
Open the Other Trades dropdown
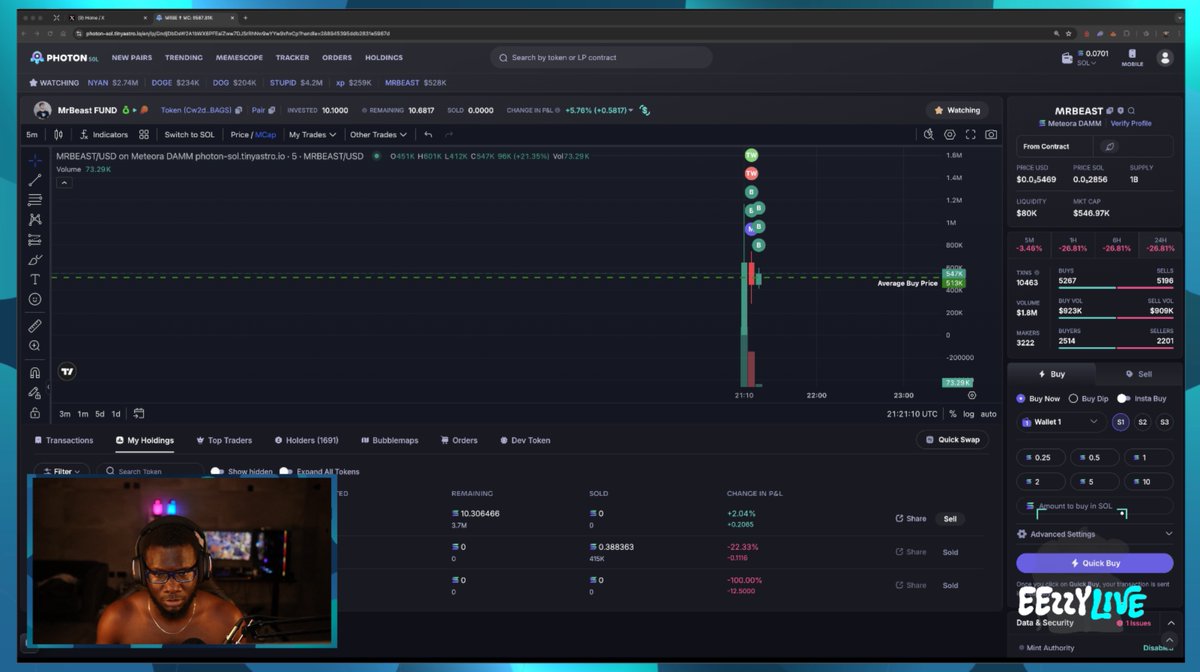coord(378,134)
